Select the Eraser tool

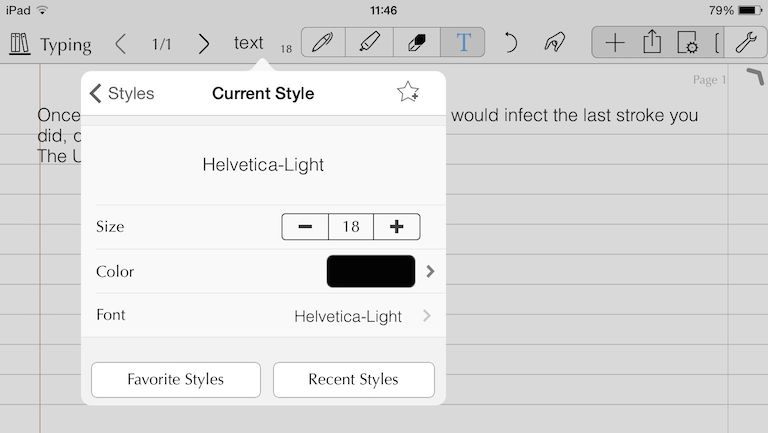tap(416, 43)
